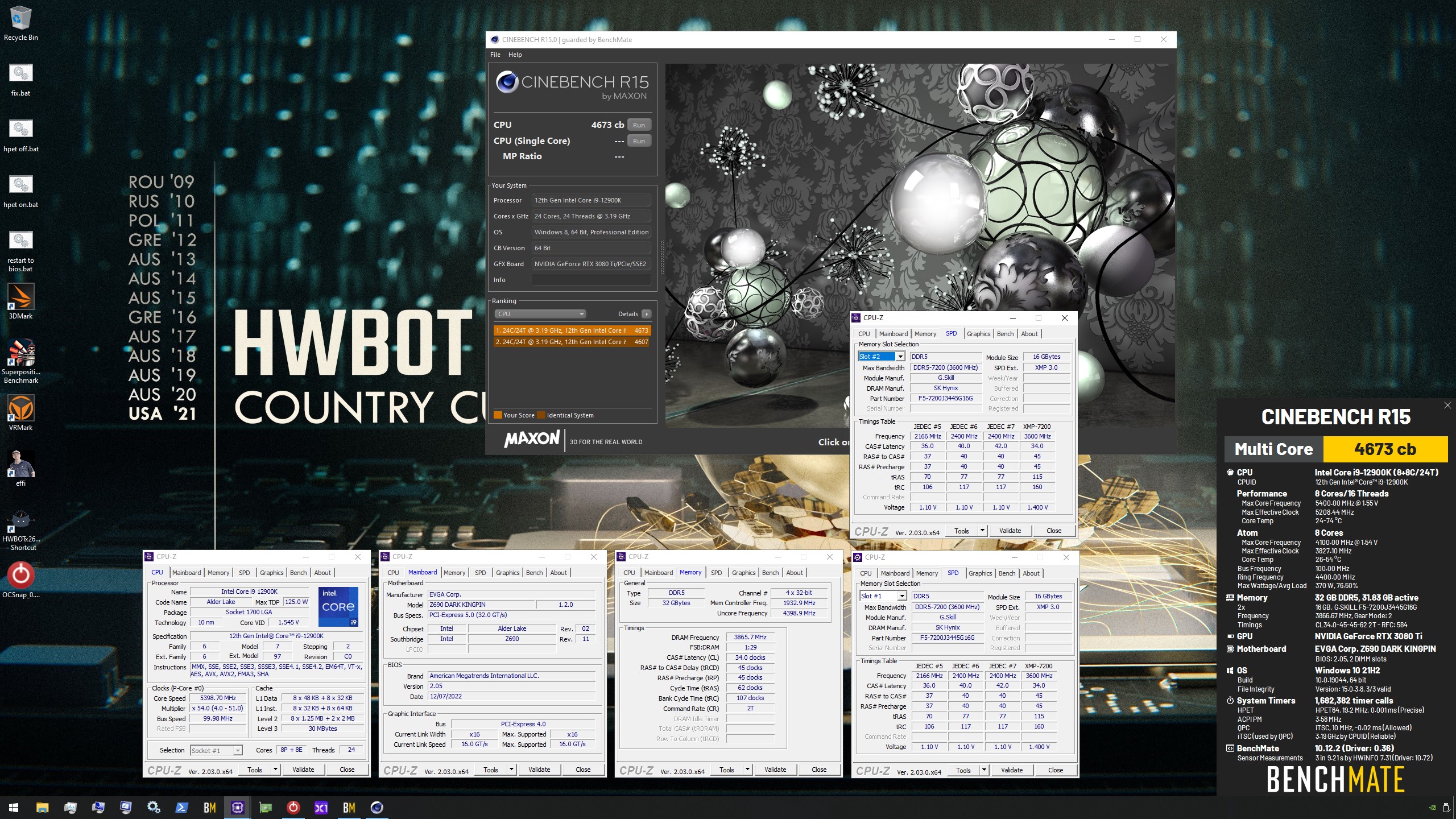Open About tab in Slot #2 SPD window
1456x819 pixels.
(1029, 334)
